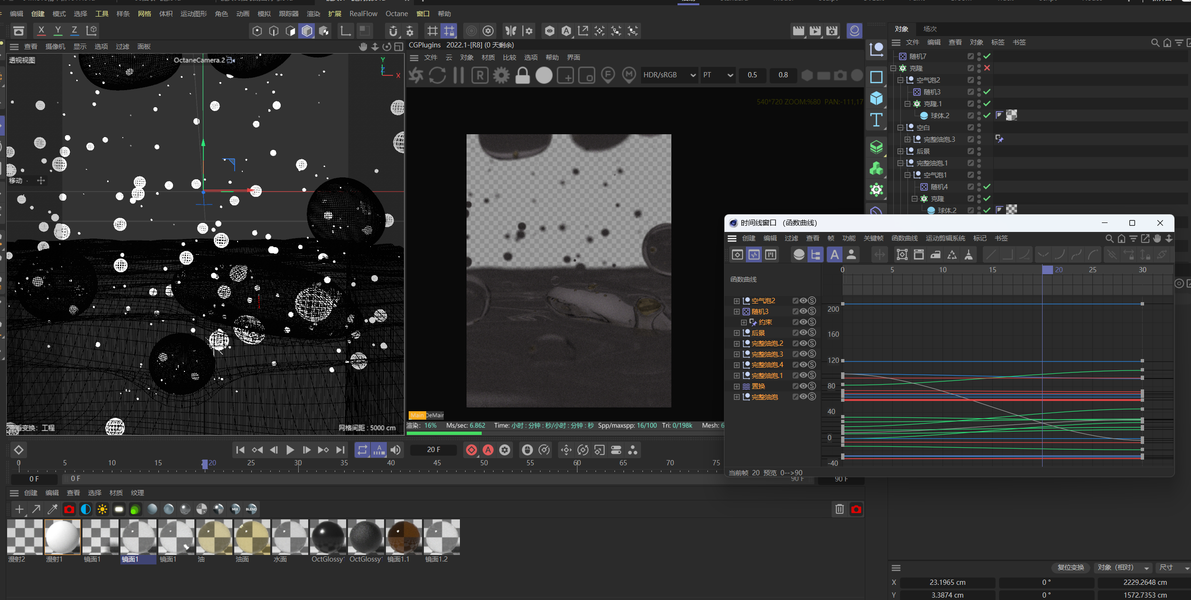Click the Octane lock resolution padlock icon
1191x600 pixels.
tap(522, 76)
